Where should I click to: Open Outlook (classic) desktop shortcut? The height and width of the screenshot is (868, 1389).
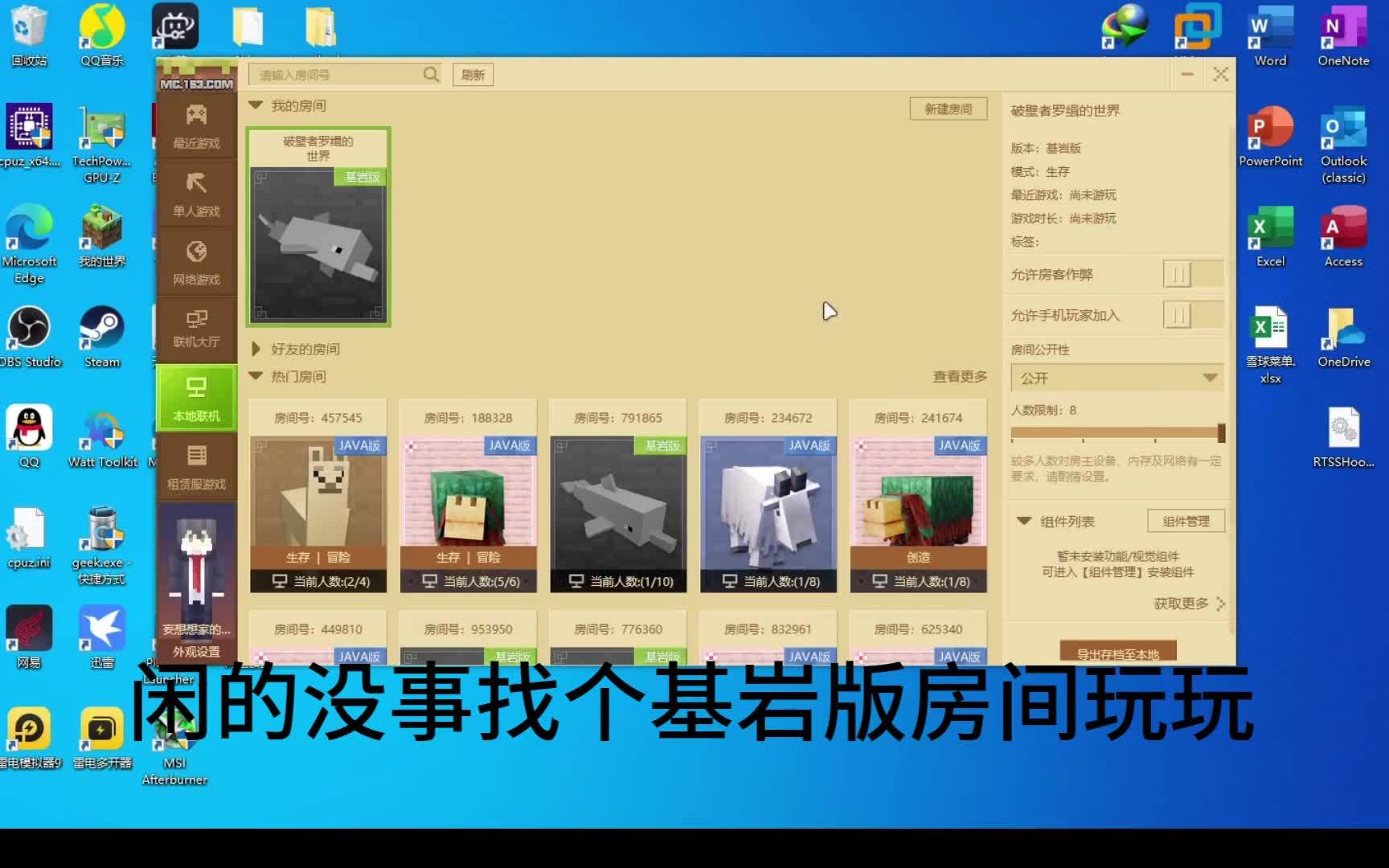click(1343, 145)
